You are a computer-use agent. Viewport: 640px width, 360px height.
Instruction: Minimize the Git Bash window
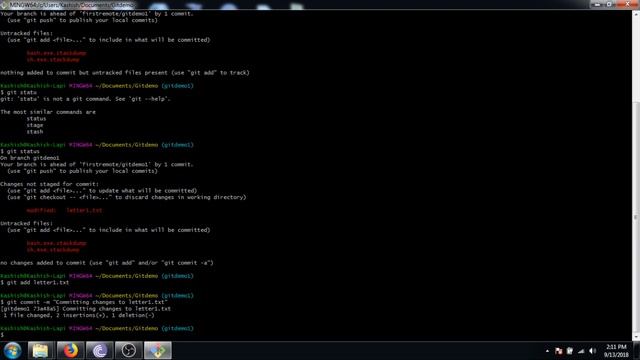point(598,4)
